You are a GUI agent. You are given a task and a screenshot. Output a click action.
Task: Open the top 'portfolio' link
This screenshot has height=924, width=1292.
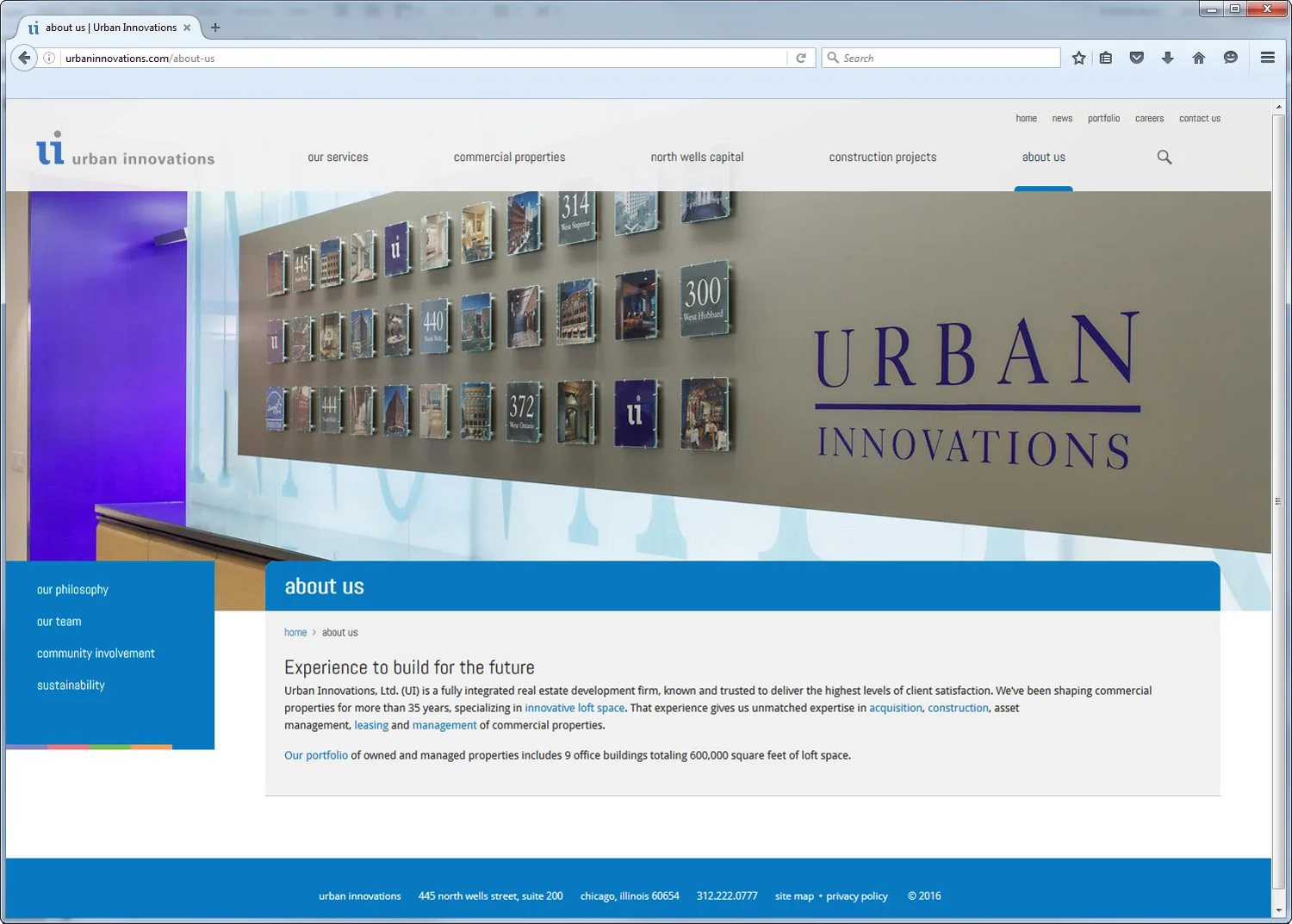click(1103, 119)
